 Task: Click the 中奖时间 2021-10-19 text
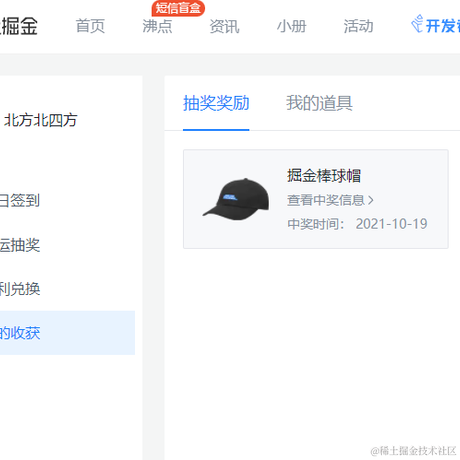coord(357,224)
